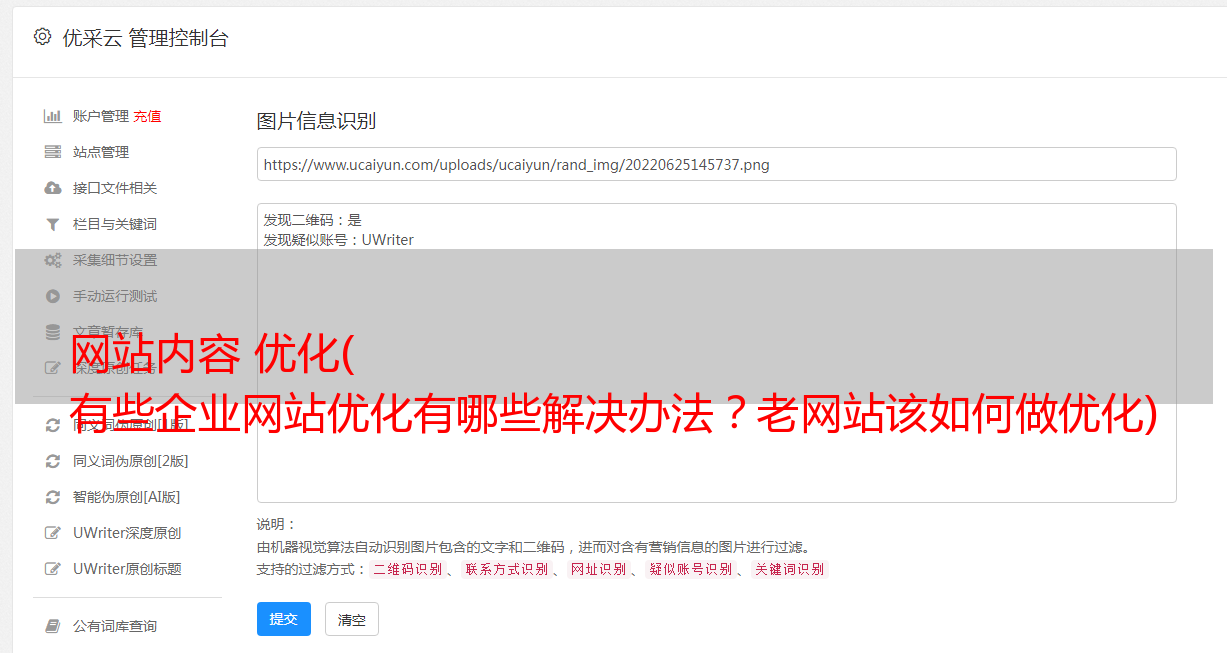Click the 关键词识别 tag

click(789, 569)
